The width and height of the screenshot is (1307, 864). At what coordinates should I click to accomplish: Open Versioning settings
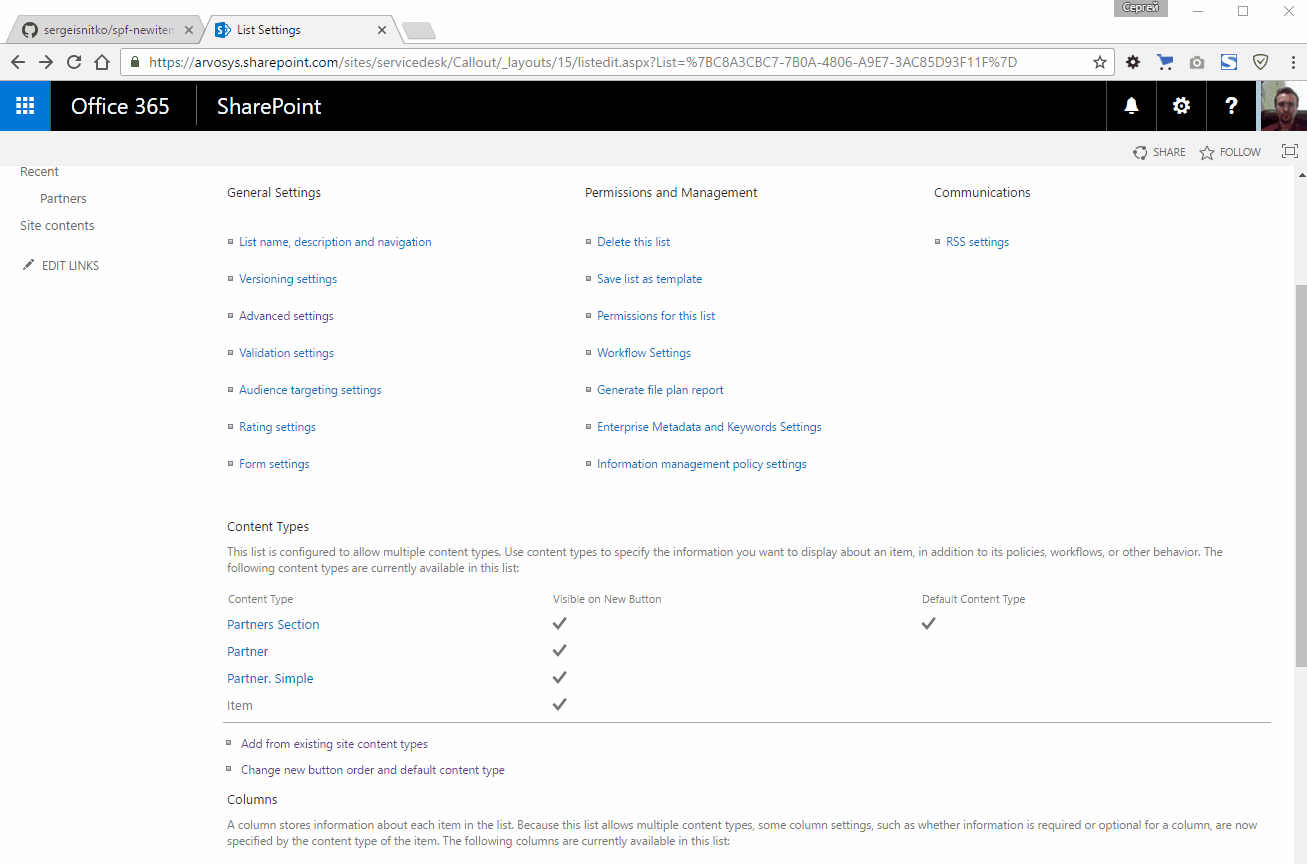click(288, 278)
